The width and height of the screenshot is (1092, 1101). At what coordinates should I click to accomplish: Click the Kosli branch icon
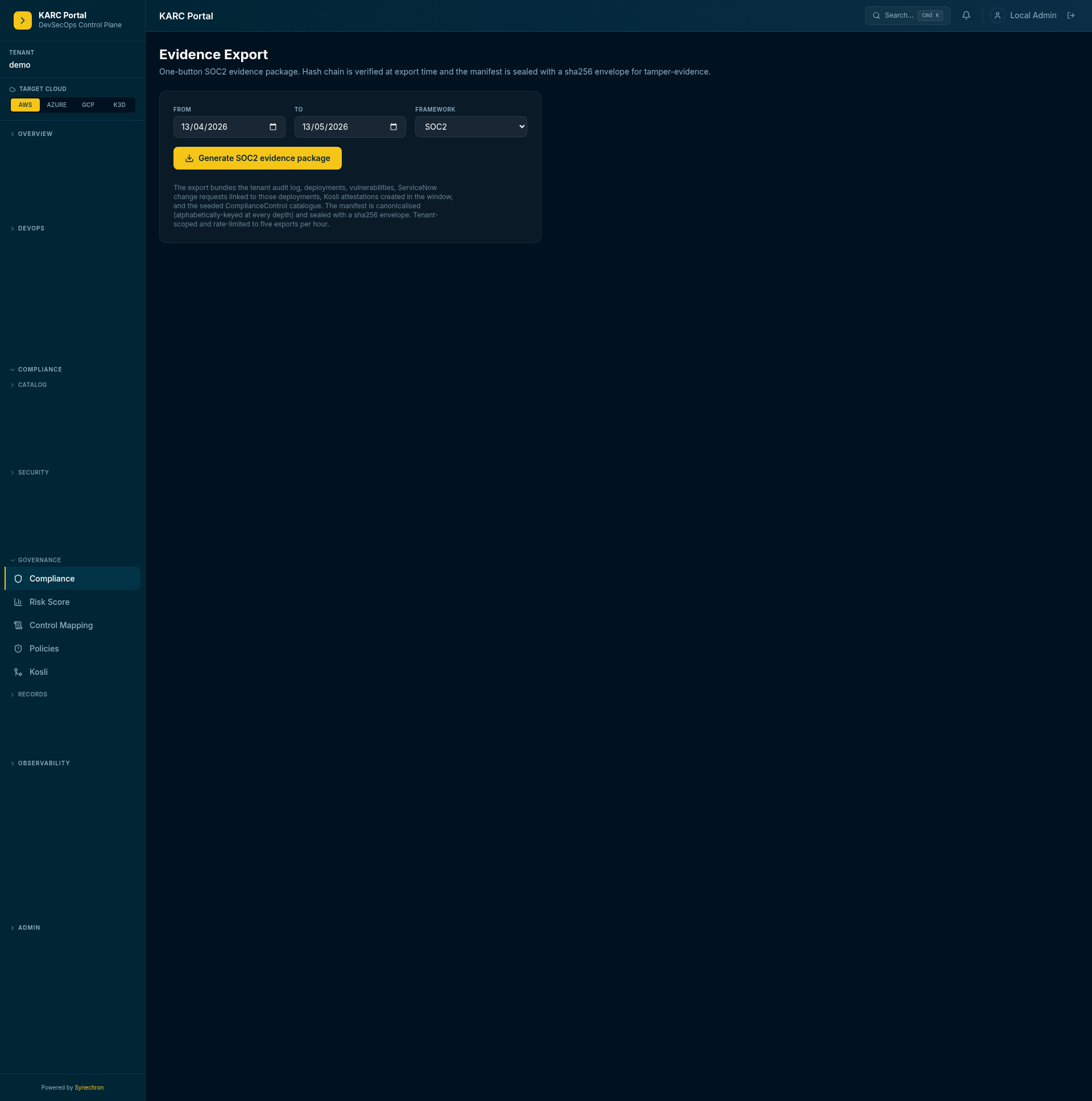18,672
